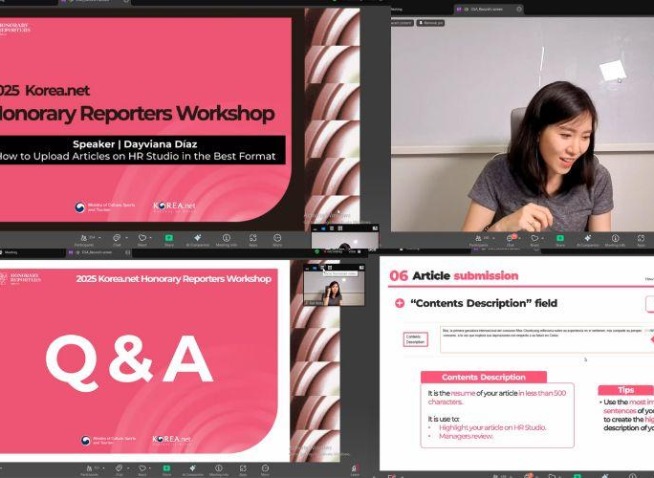This screenshot has width=654, height=478.
Task: Click "Q&A" text on the slide
Action: 129,361
